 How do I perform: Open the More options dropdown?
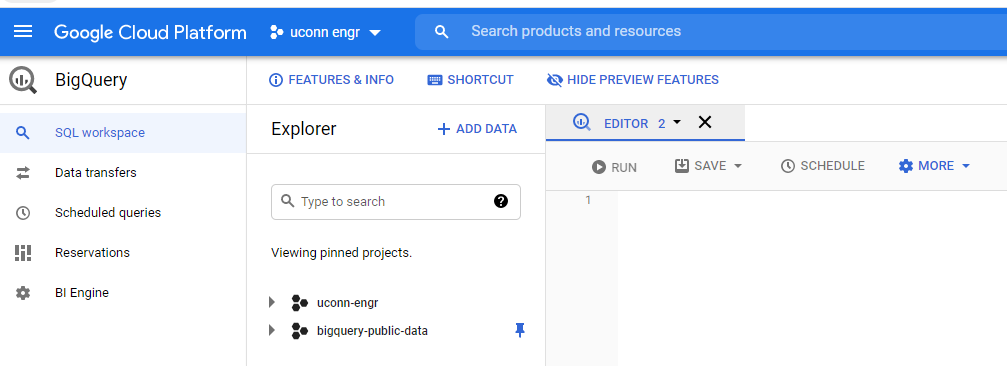coord(934,166)
